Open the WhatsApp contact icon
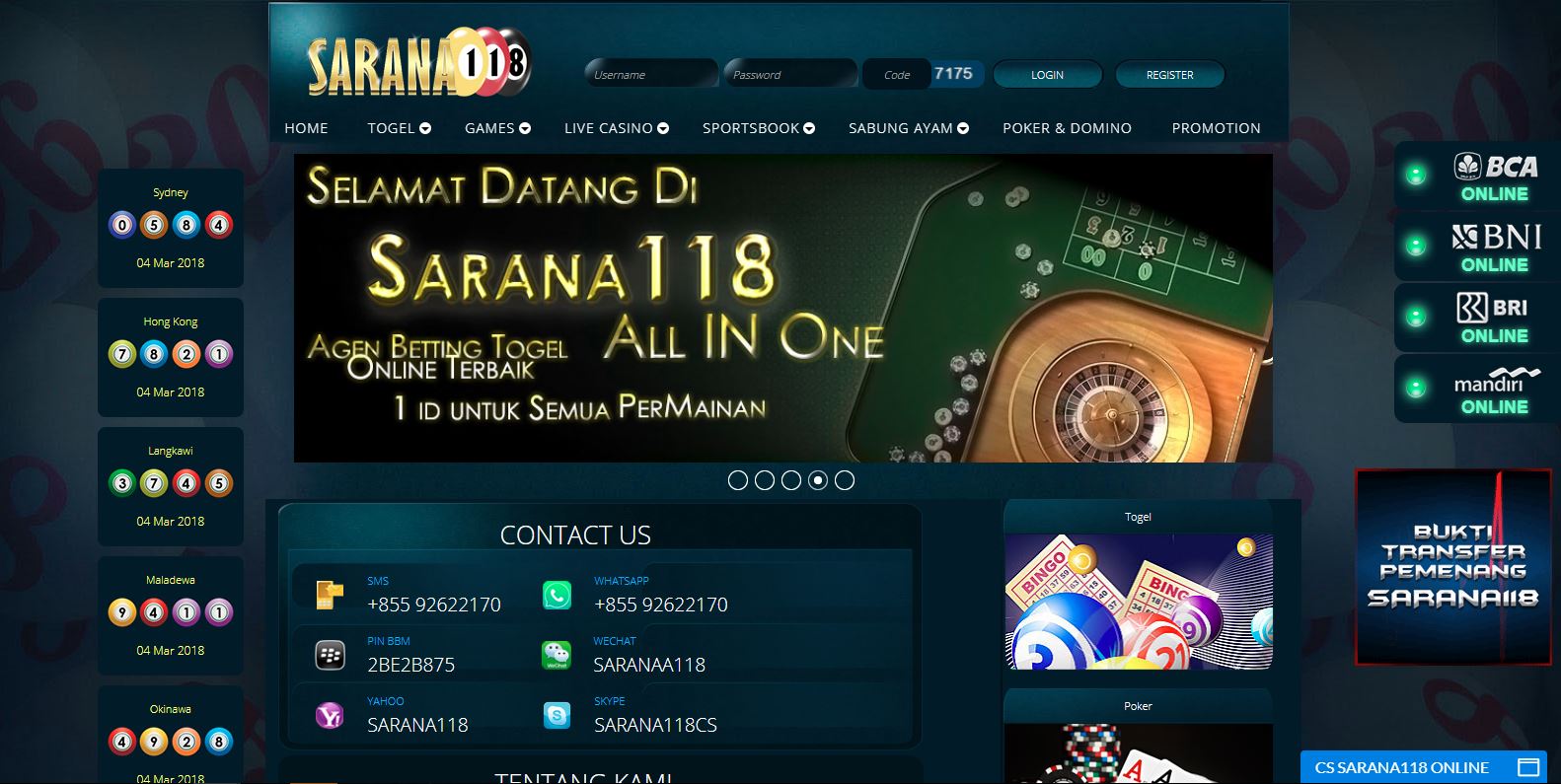Viewport: 1561px width, 784px height. point(557,595)
